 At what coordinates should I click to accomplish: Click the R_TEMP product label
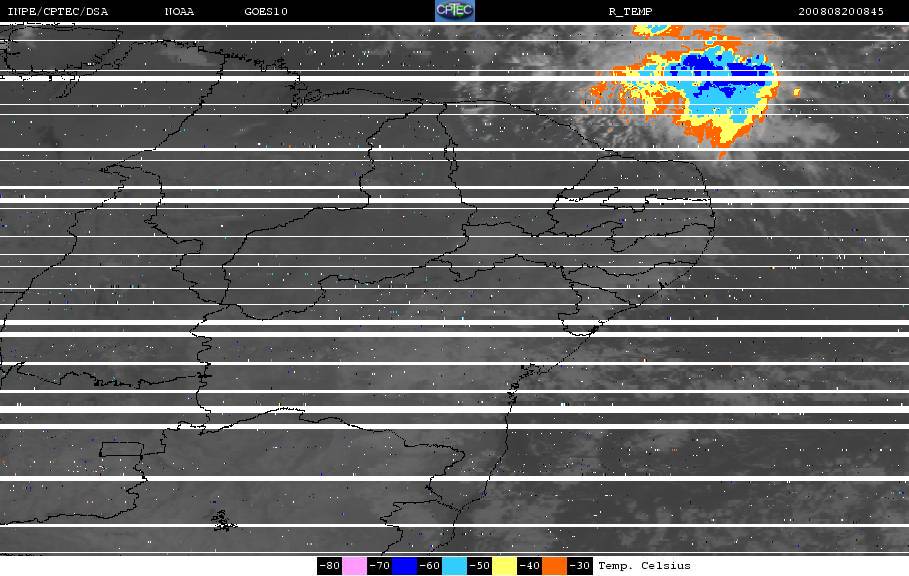click(630, 11)
